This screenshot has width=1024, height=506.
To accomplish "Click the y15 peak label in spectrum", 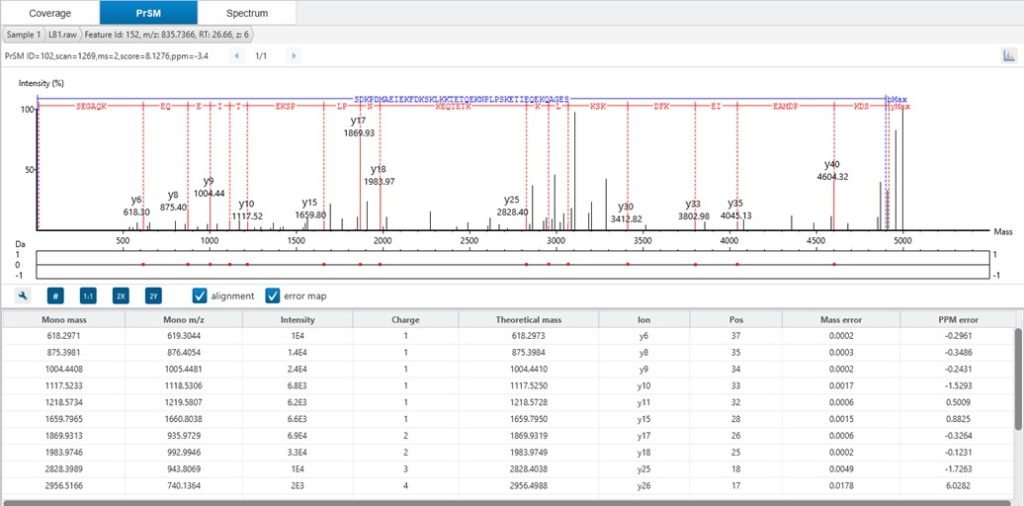I will coord(310,202).
